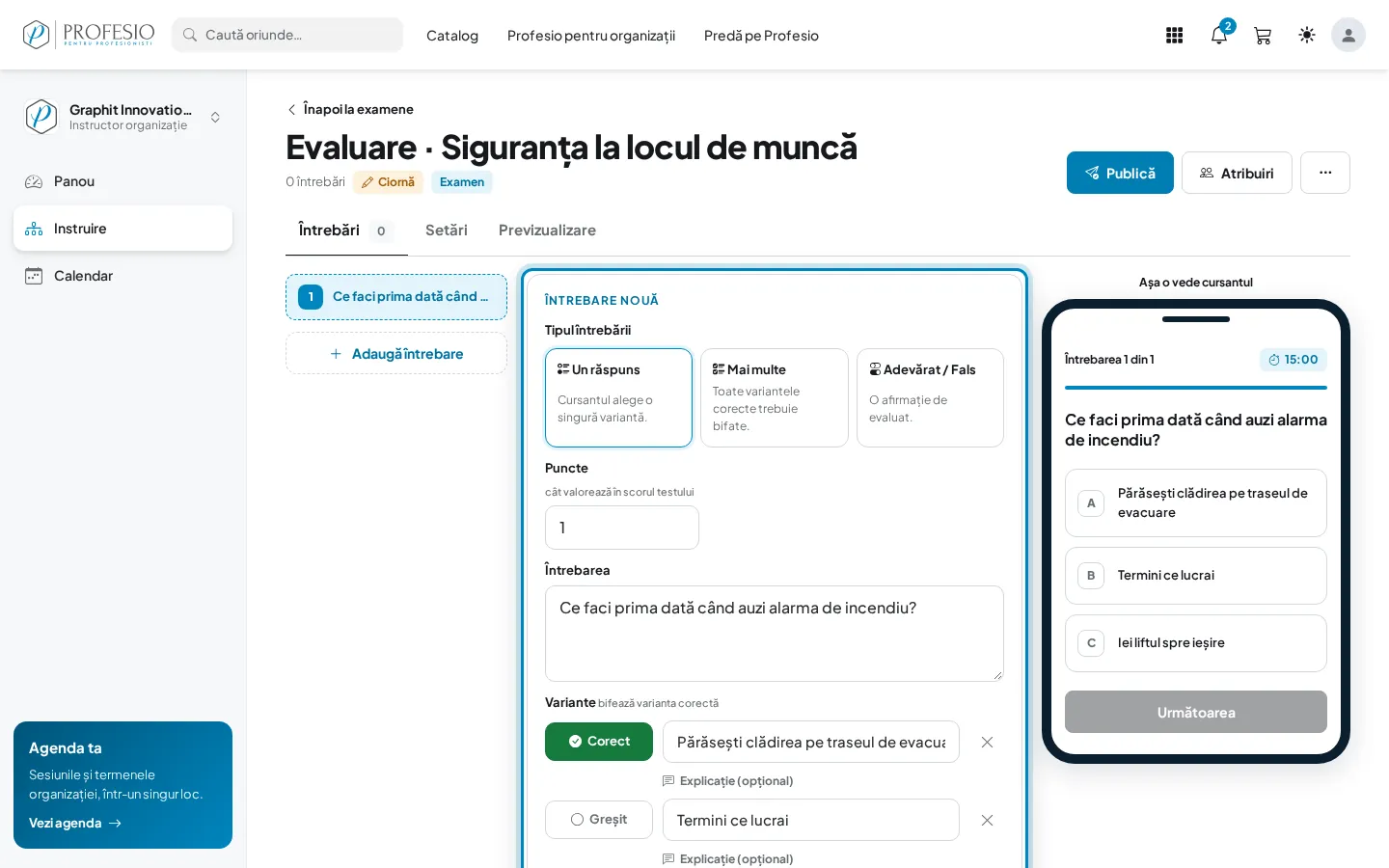
Task: Open 'Profesio pentru organizații' nav link
Action: (591, 36)
